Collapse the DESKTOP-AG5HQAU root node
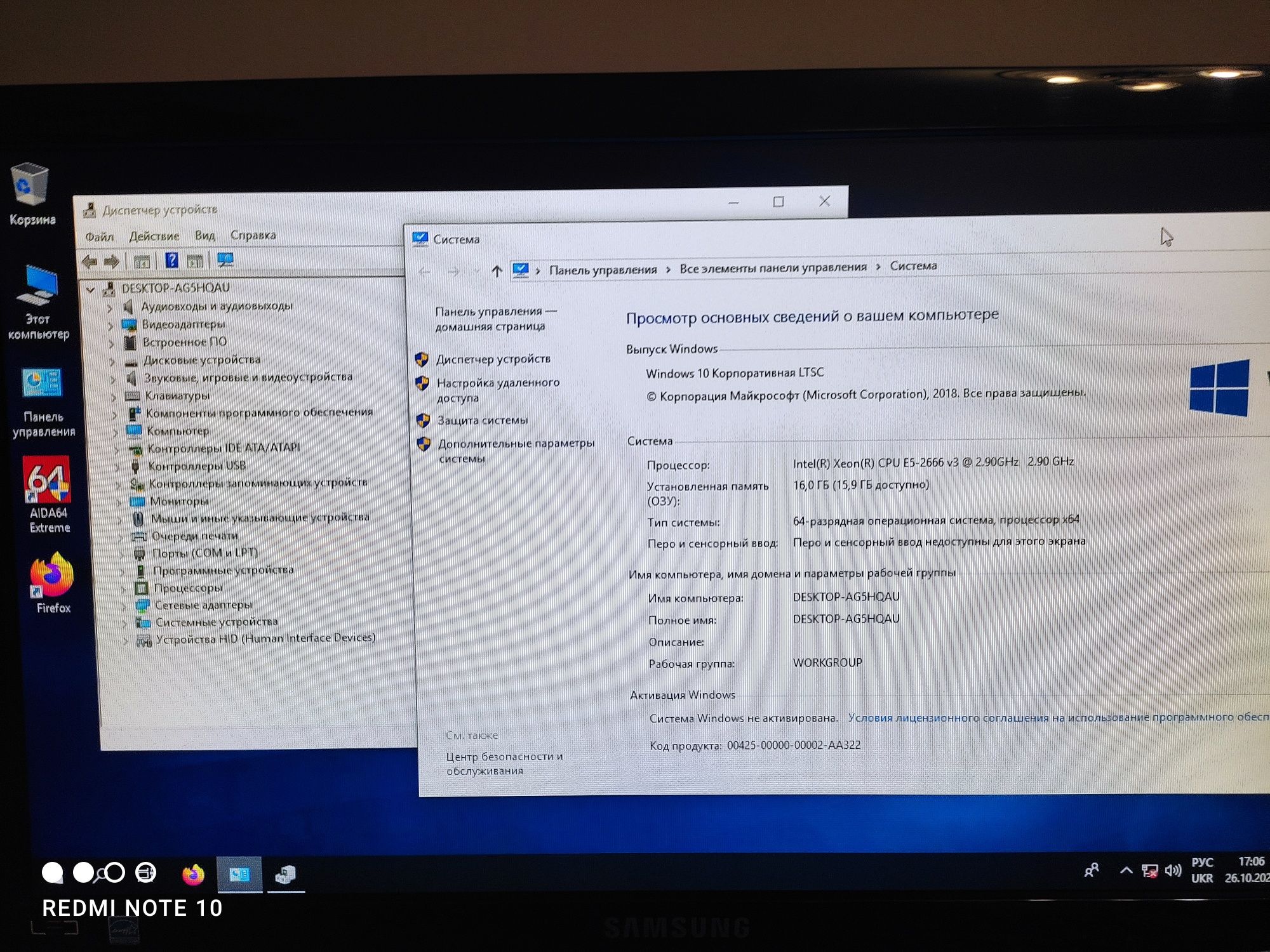The height and width of the screenshot is (952, 1270). [x=91, y=289]
